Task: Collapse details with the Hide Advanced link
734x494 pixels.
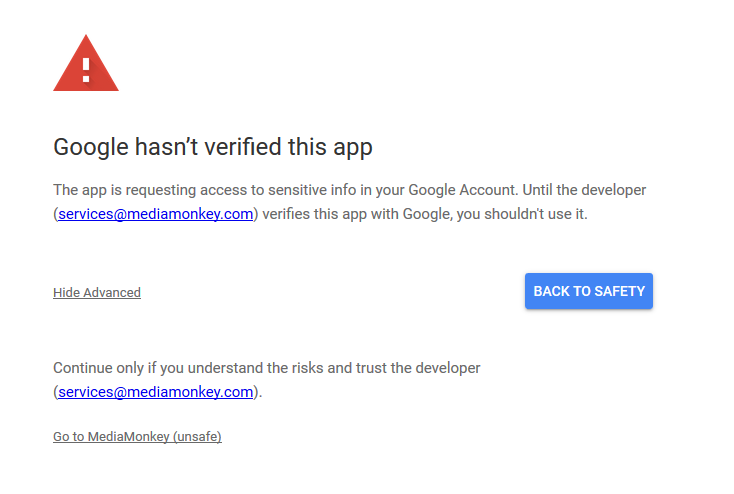Action: click(97, 293)
